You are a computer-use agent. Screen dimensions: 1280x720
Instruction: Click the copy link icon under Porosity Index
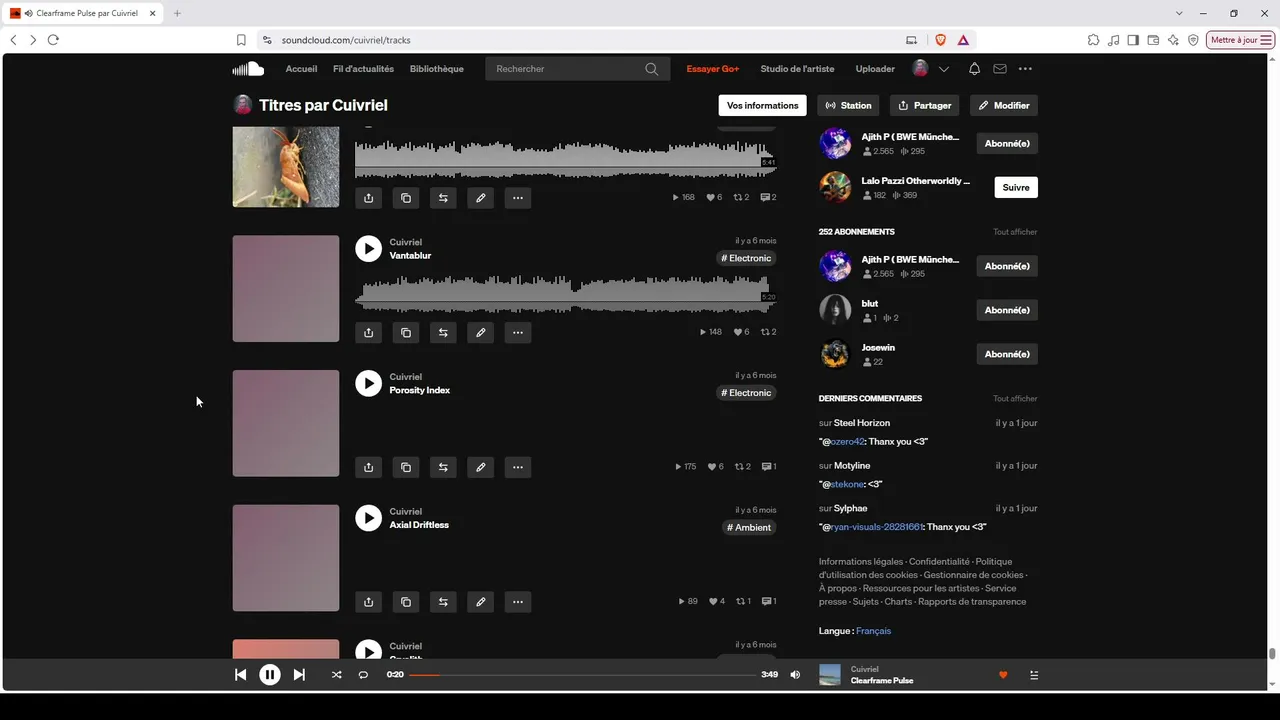pos(406,467)
